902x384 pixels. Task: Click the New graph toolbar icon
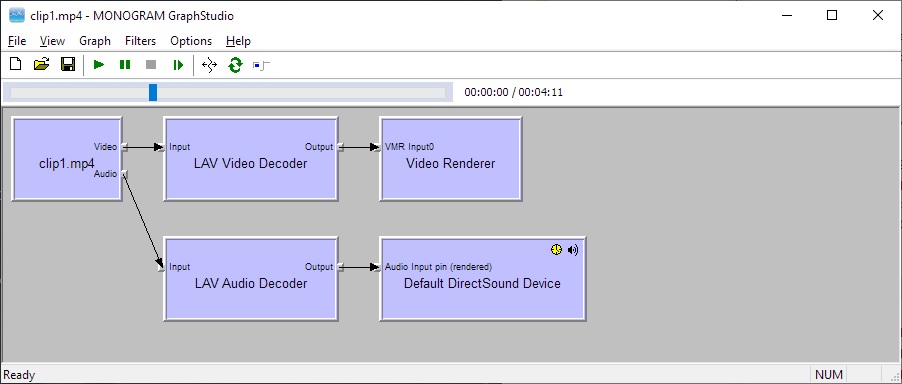(x=16, y=64)
